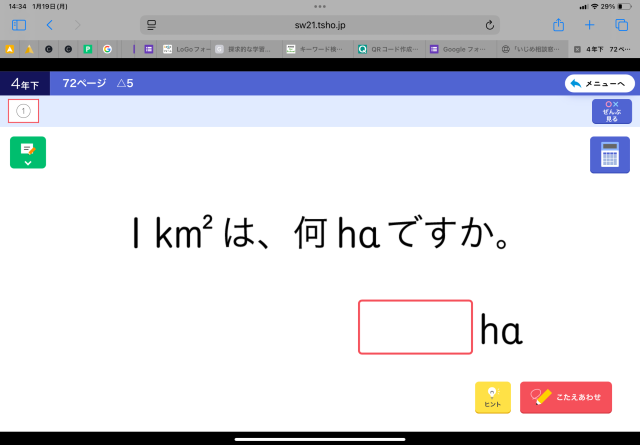This screenshot has width=640, height=445.
Task: Reload the sw21.tsho.jp page
Action: coord(489,24)
